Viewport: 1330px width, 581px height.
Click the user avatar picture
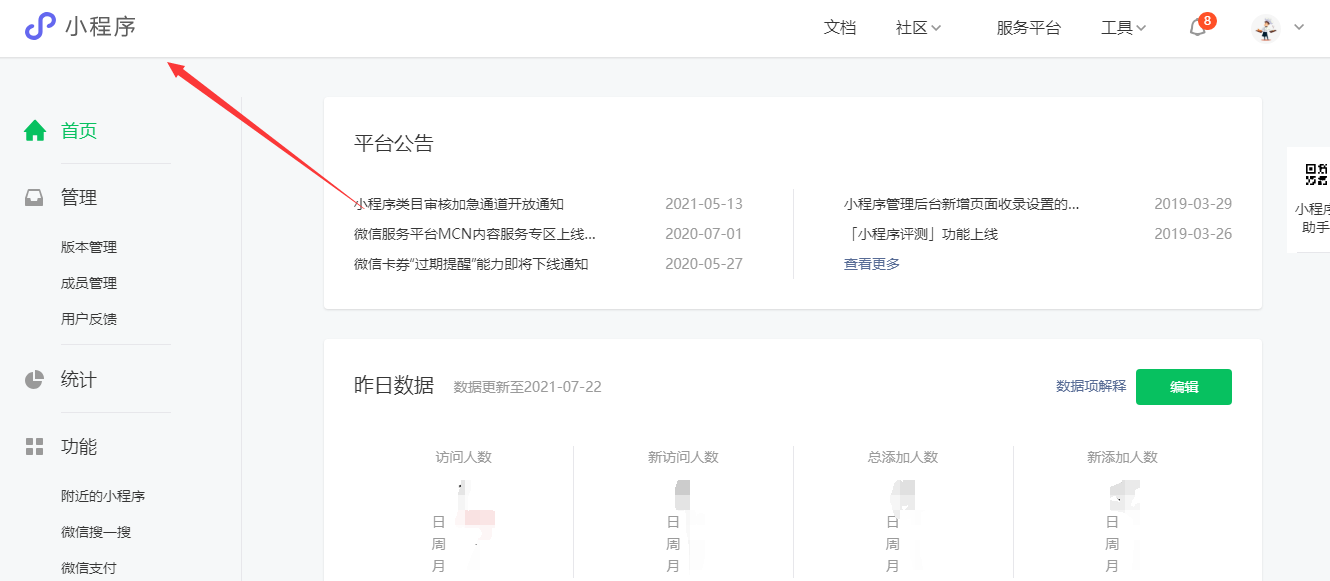tap(1266, 28)
